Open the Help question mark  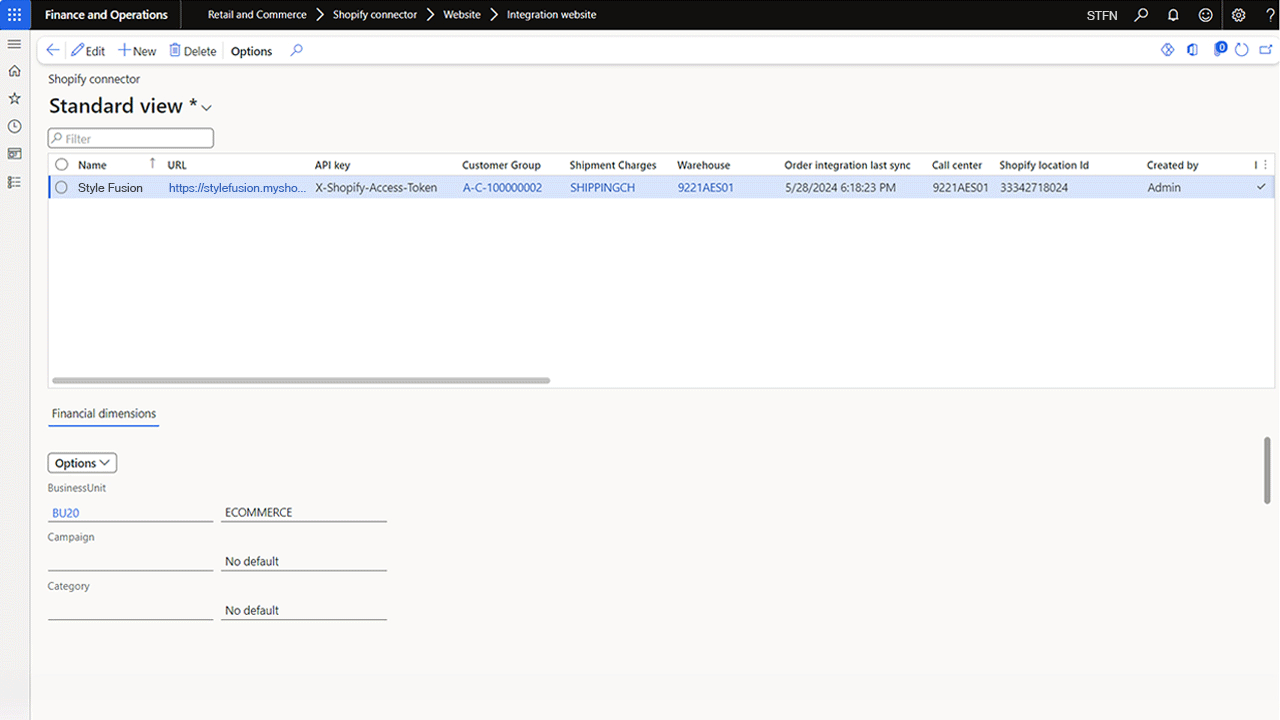click(x=1270, y=15)
